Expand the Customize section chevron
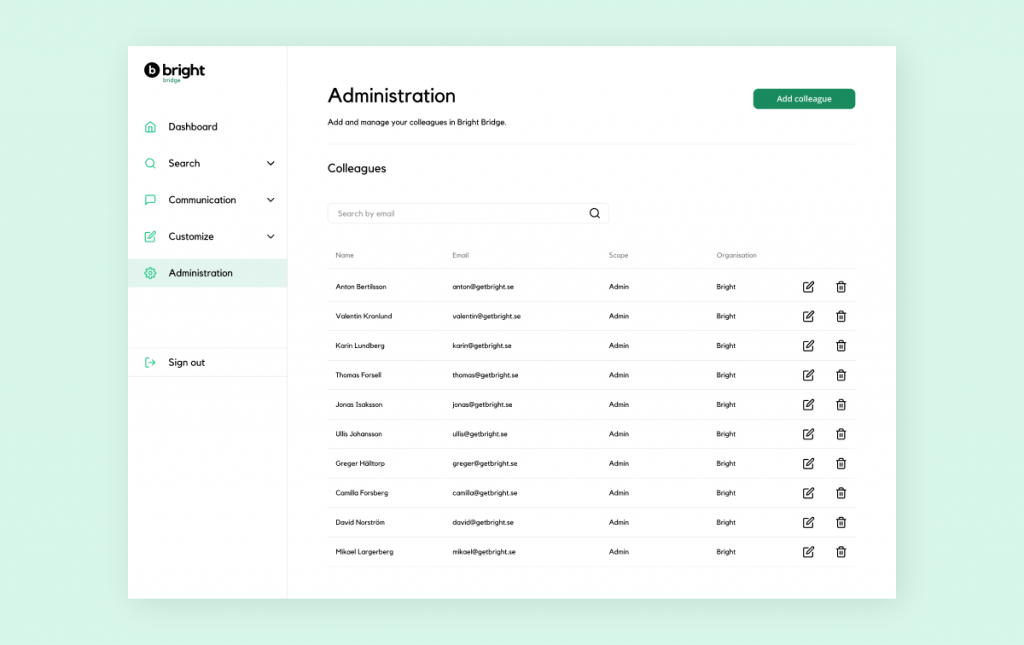This screenshot has width=1024, height=645. (x=270, y=236)
